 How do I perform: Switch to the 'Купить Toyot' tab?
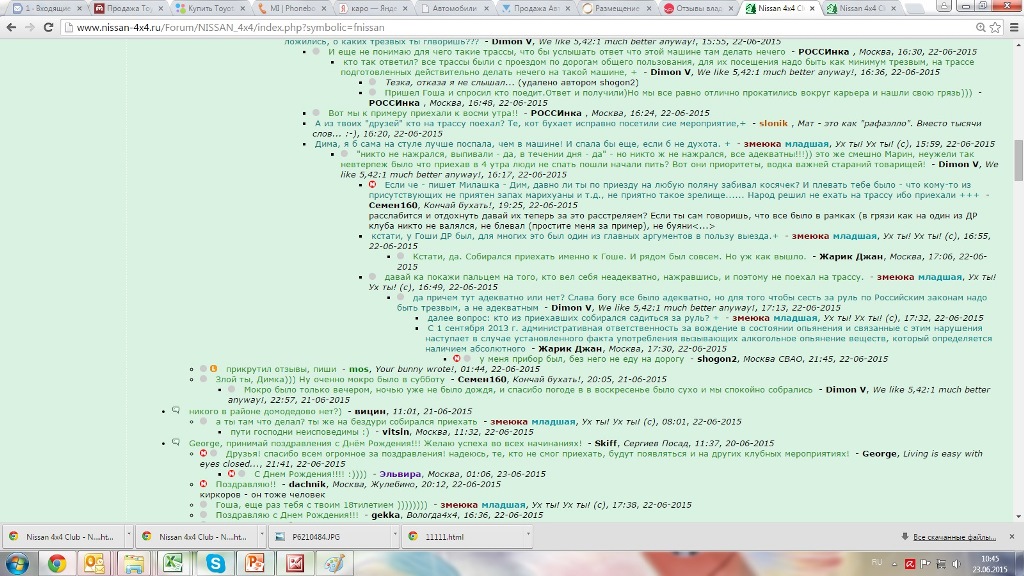210,8
